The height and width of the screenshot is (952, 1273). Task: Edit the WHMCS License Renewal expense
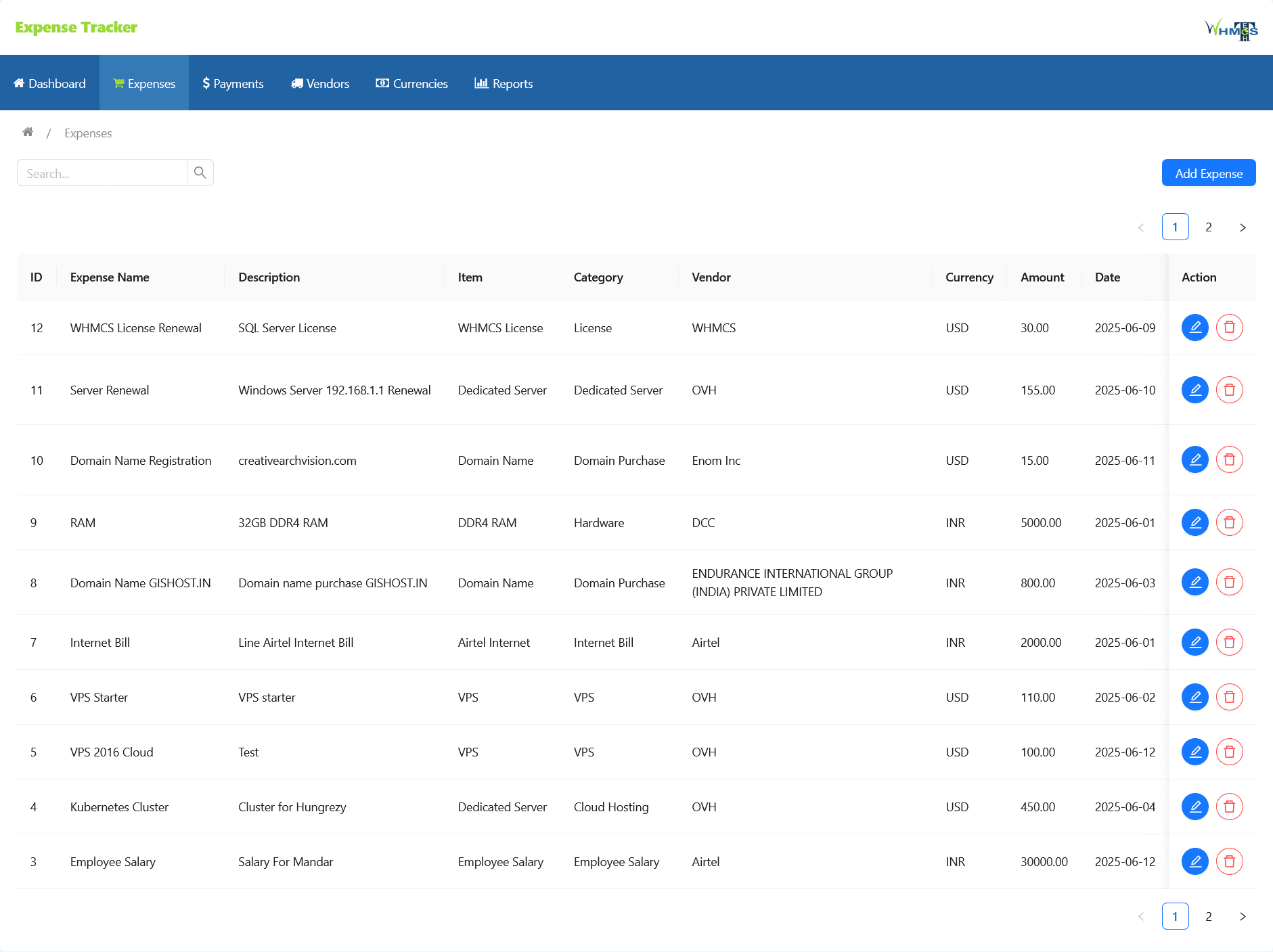tap(1194, 327)
